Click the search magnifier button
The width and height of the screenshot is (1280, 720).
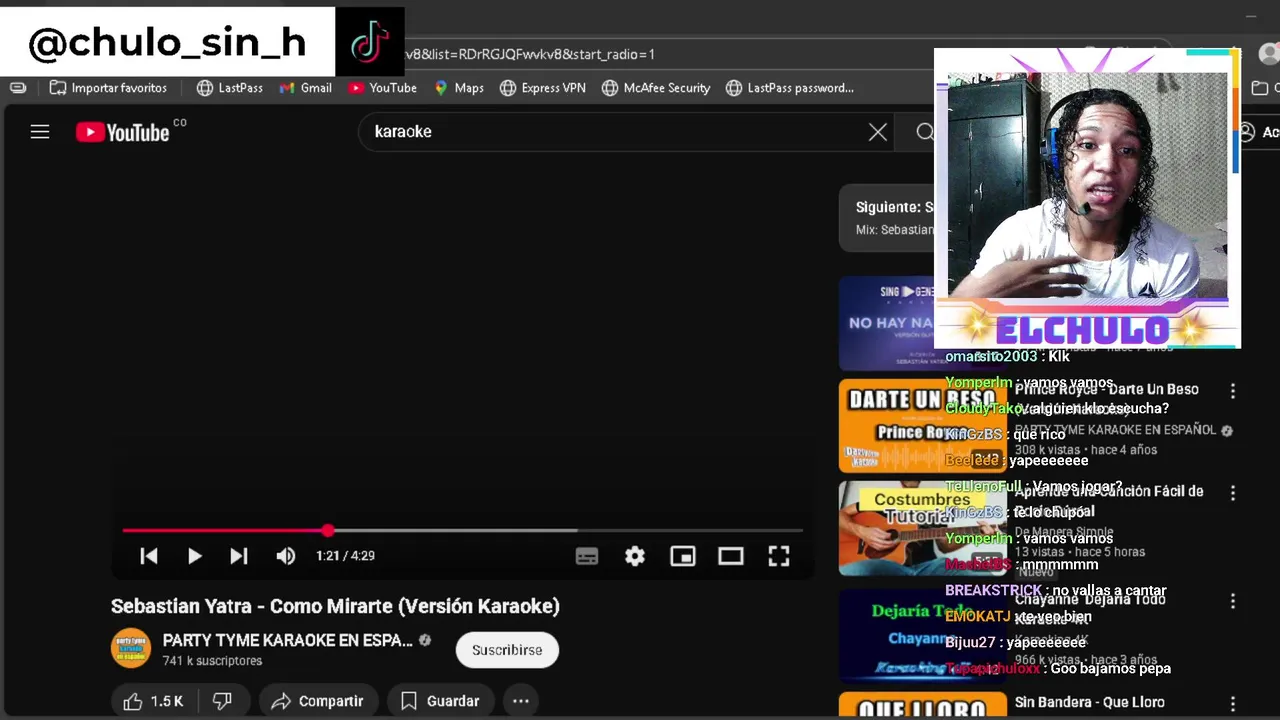pyautogui.click(x=925, y=132)
